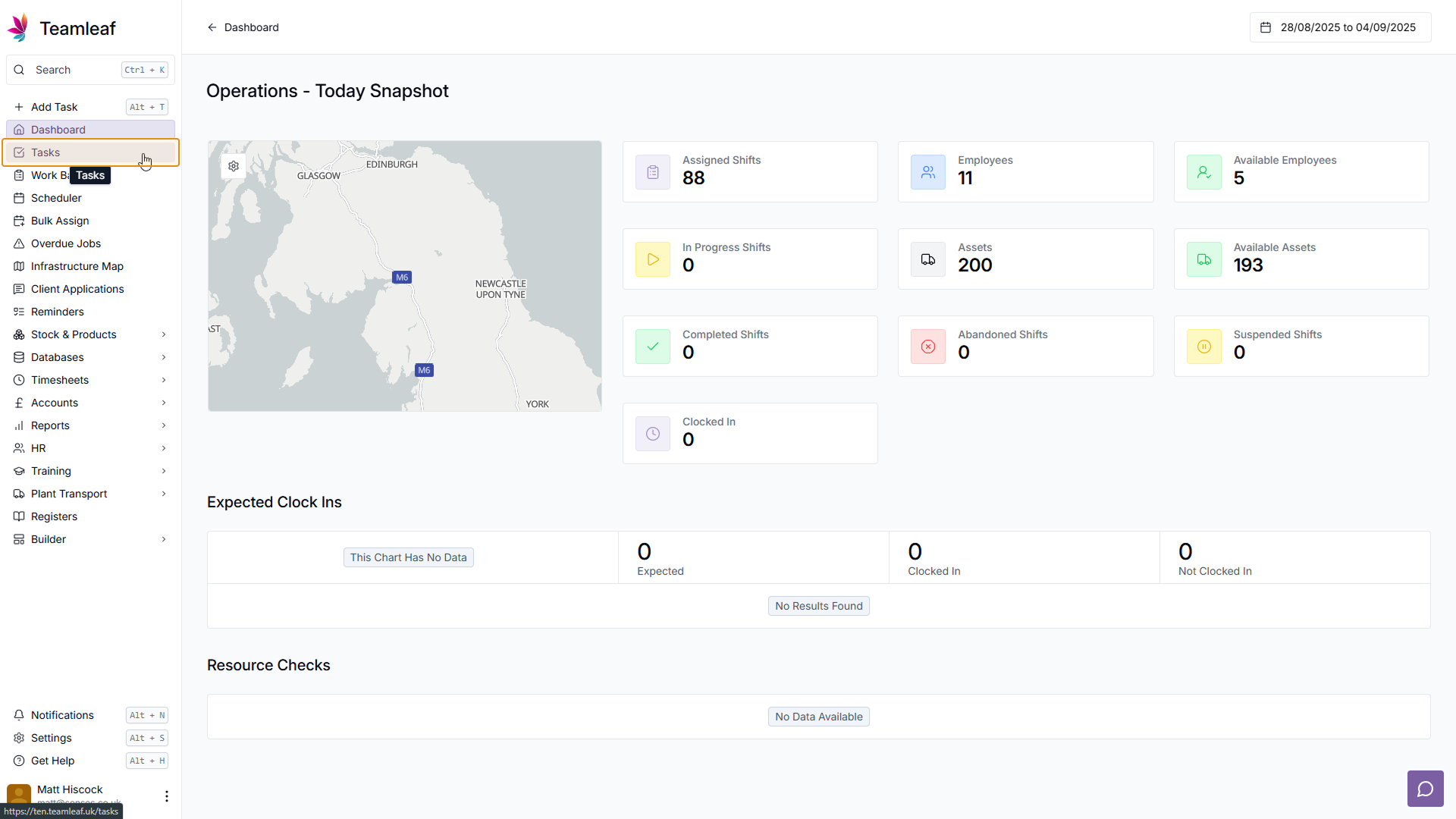Click the Employees people icon
Screen dimensions: 1456x819
(928, 172)
